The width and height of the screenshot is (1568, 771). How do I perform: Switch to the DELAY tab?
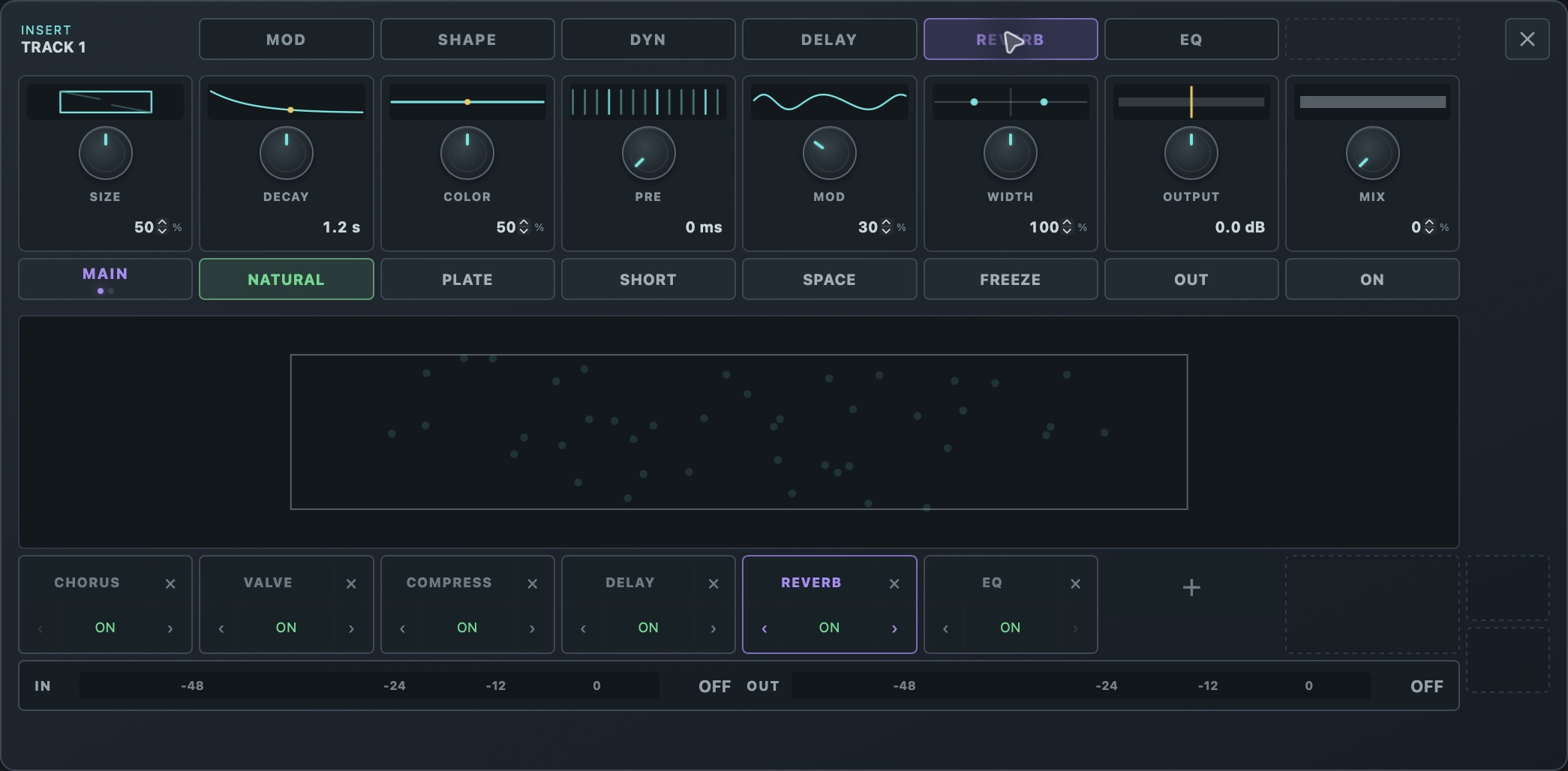[x=829, y=39]
